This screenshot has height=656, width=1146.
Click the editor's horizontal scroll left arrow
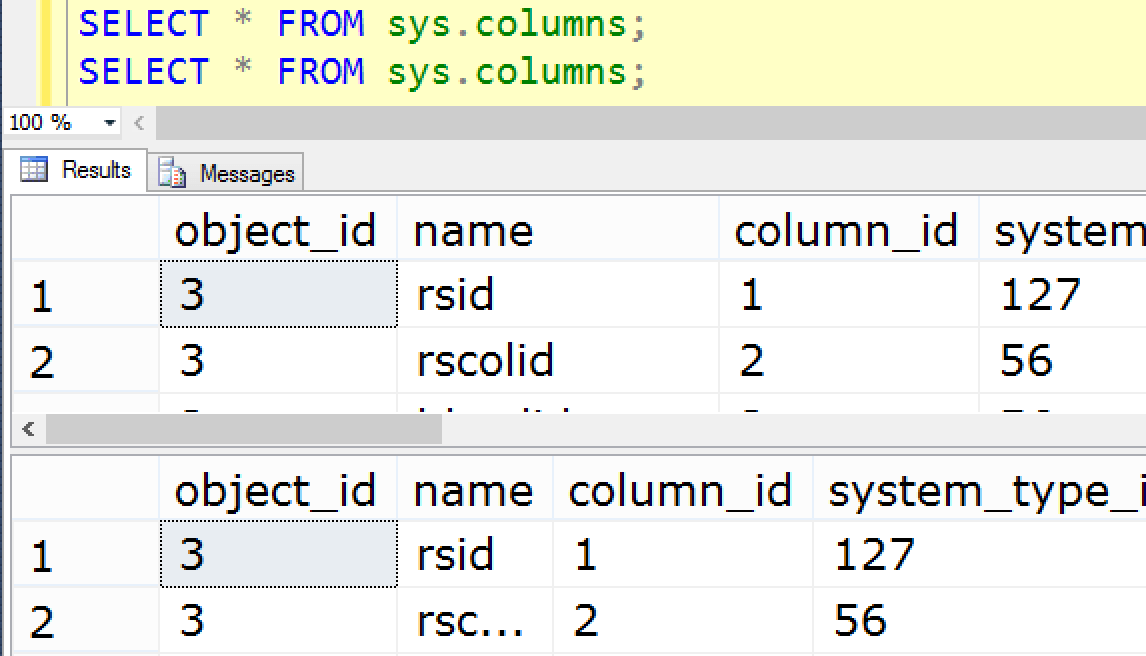(x=138, y=123)
